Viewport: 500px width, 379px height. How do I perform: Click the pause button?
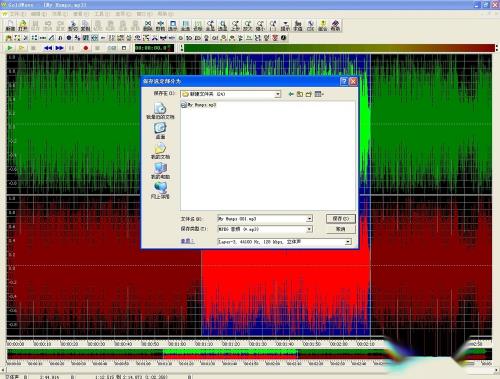pyautogui.click(x=71, y=48)
